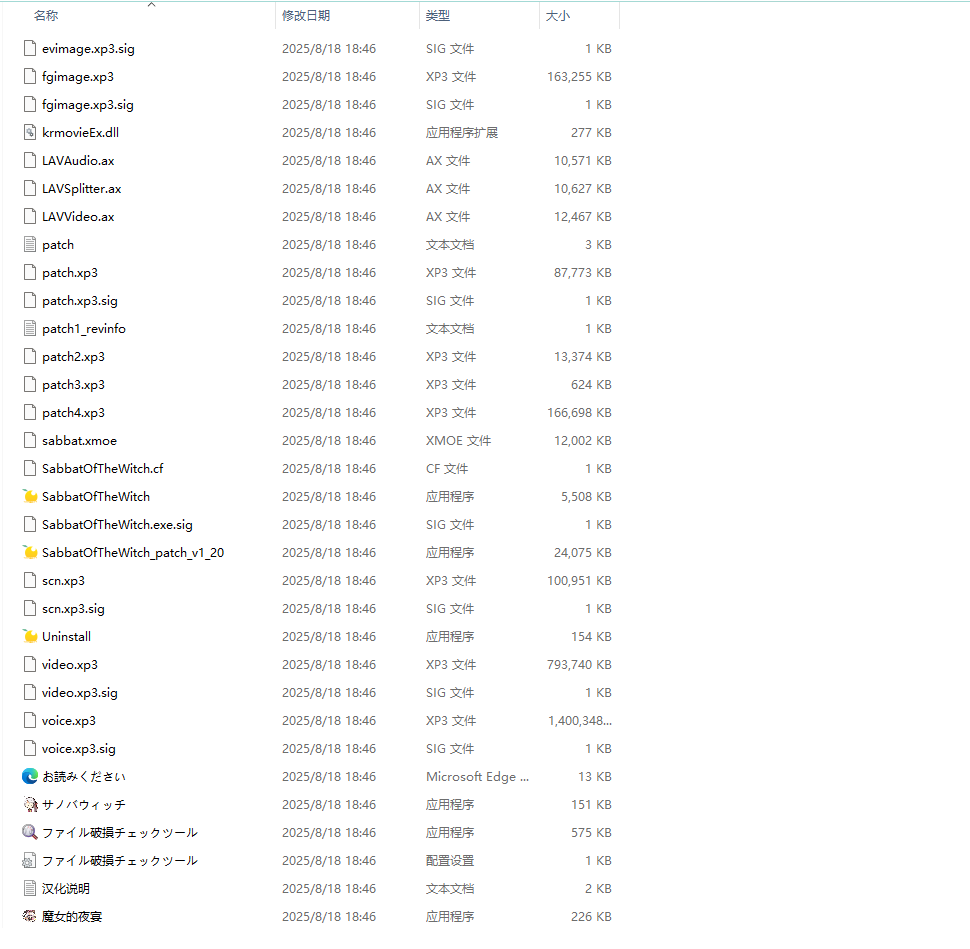This screenshot has width=970, height=949.
Task: Select the voice.xp3 file name
Action: point(69,720)
